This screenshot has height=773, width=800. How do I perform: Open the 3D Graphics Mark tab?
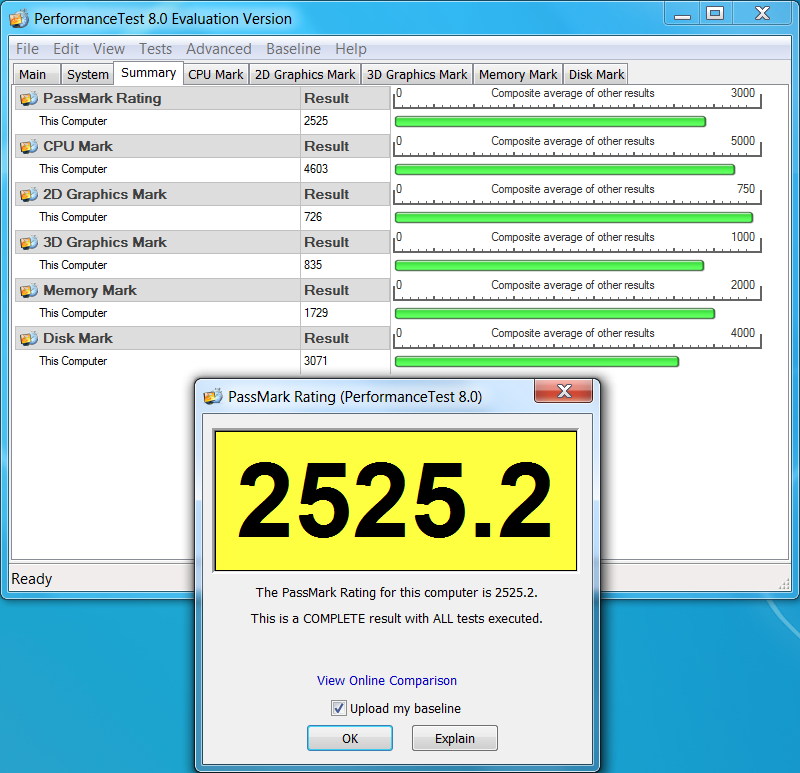coord(417,74)
